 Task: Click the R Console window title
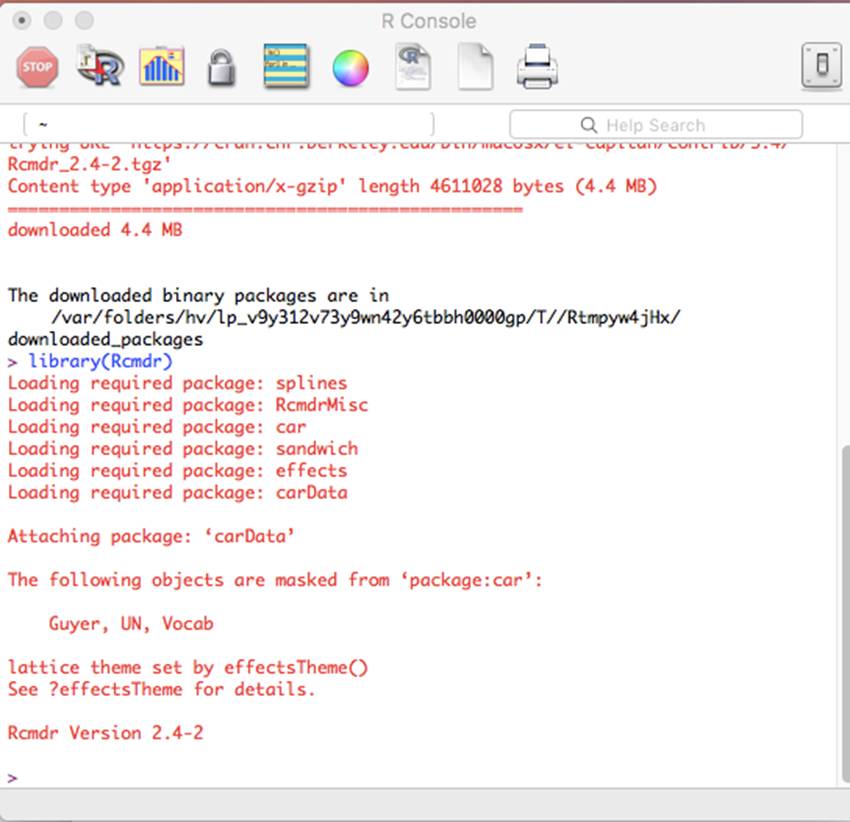coord(429,21)
